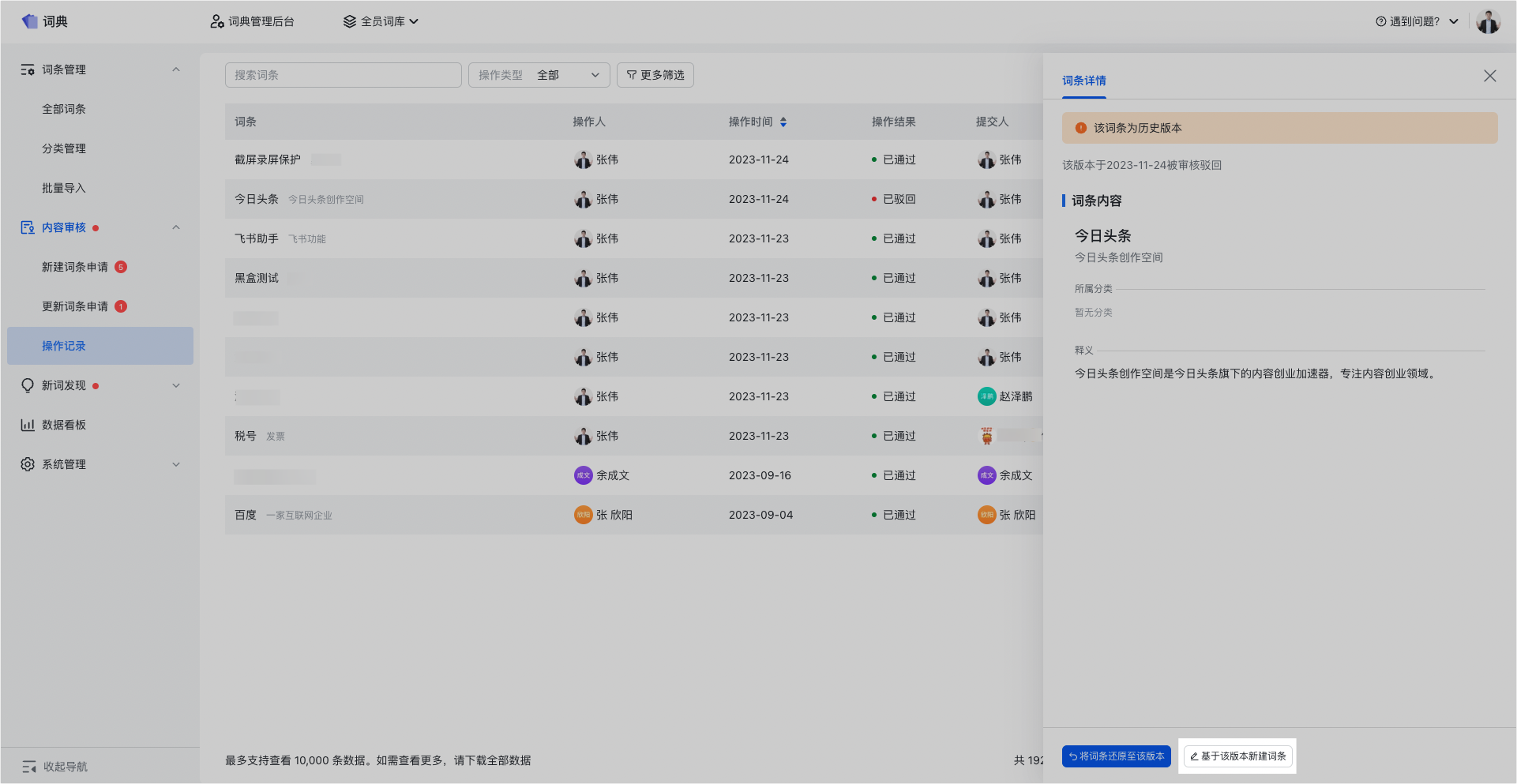The width and height of the screenshot is (1517, 784).
Task: Click the 该词条为历史版本 warning icon
Action: point(1081,128)
